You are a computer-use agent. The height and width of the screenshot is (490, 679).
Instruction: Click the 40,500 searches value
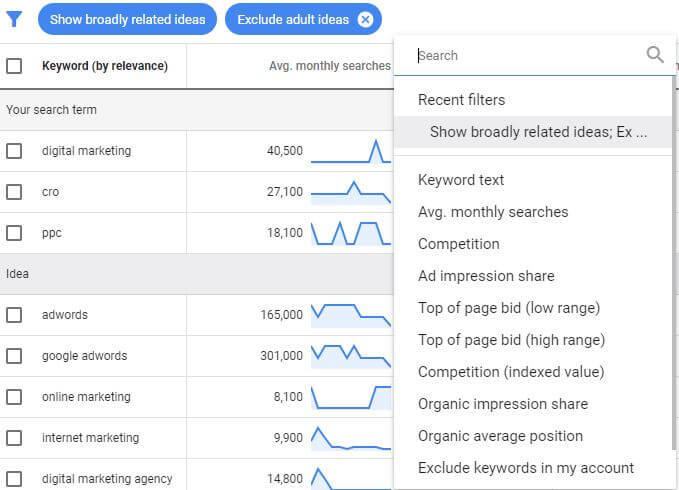coord(285,151)
